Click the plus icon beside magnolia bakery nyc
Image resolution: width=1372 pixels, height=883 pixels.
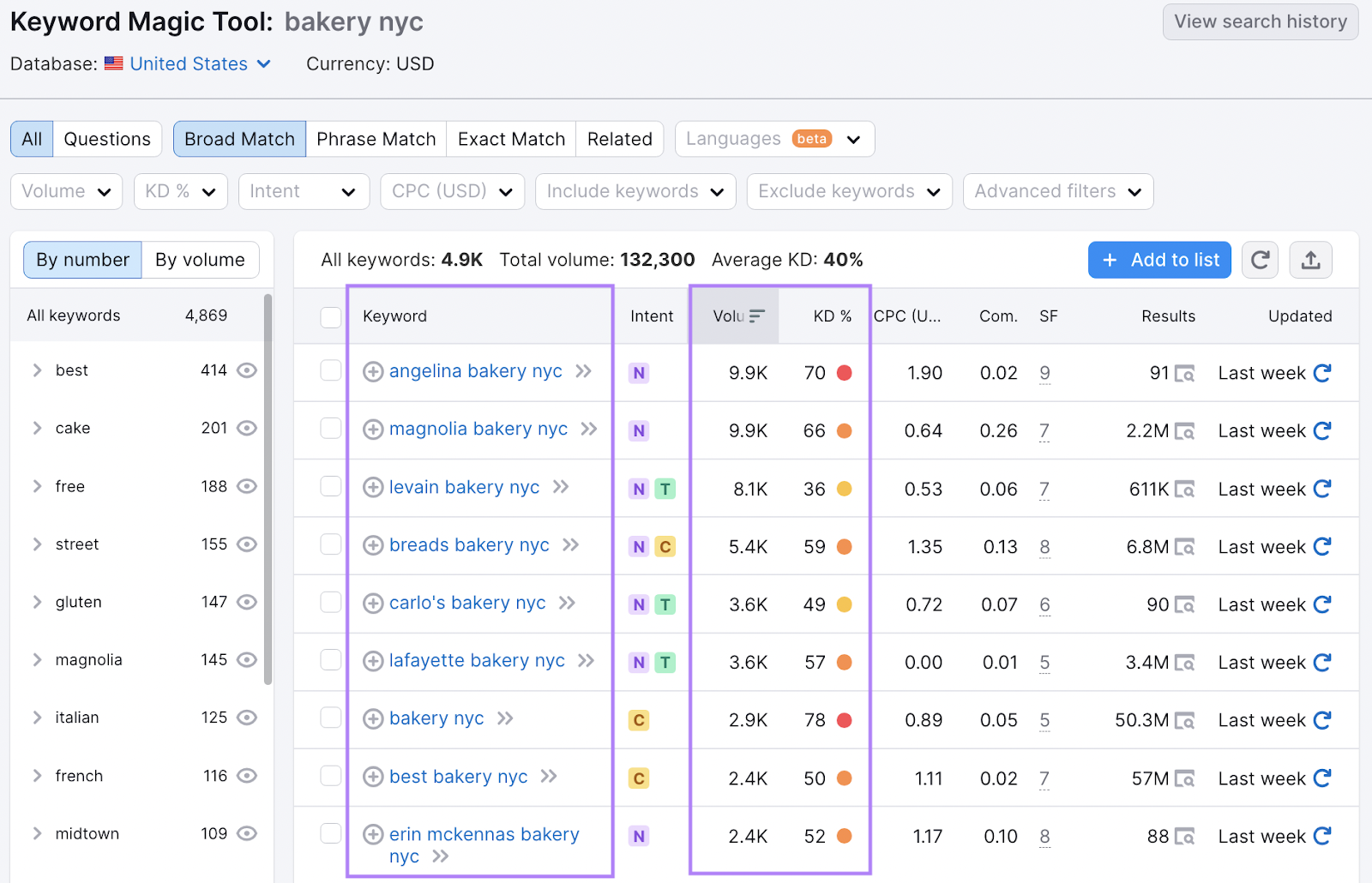tap(373, 429)
